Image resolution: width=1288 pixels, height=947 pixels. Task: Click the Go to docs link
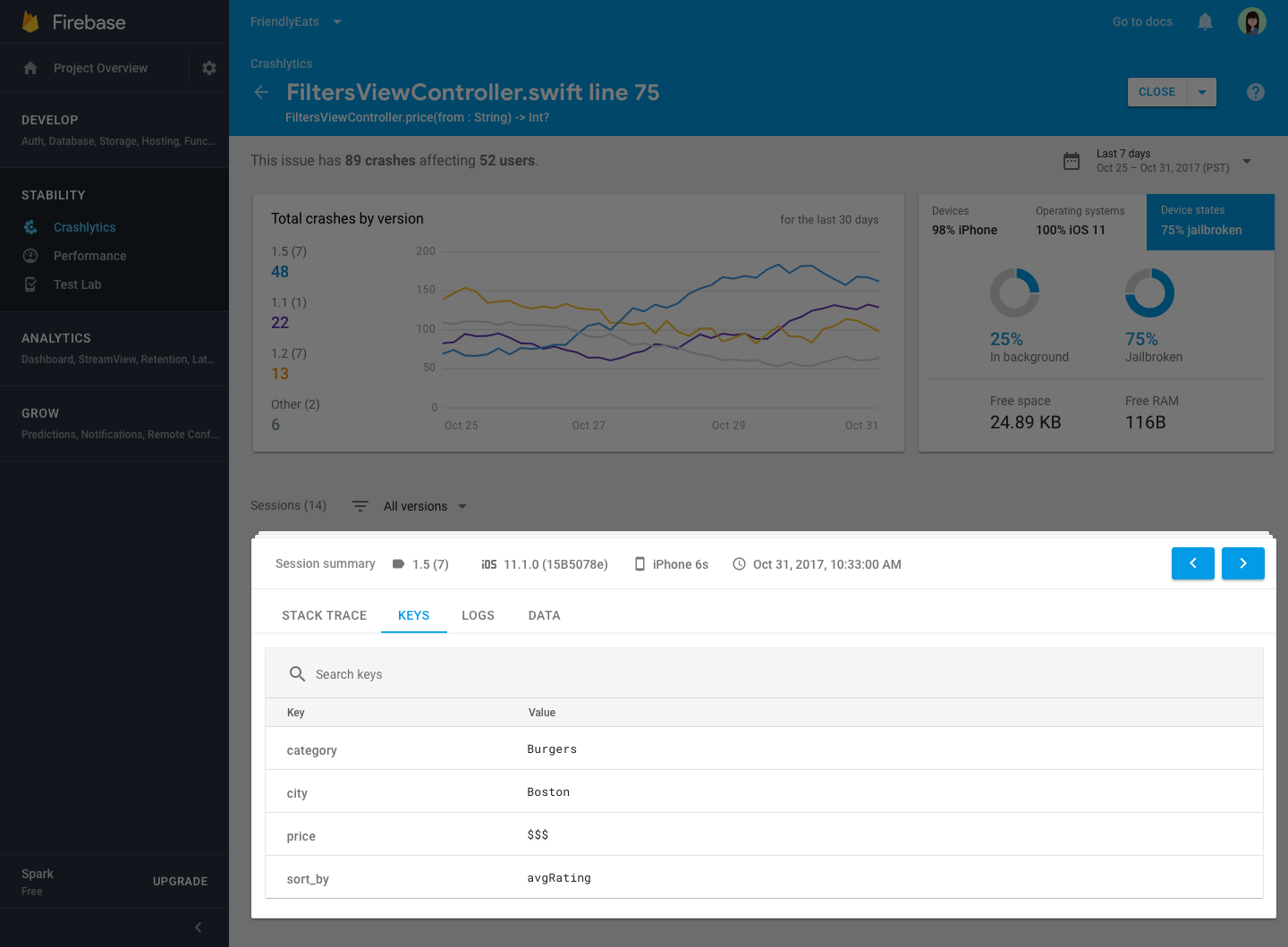pos(1142,21)
